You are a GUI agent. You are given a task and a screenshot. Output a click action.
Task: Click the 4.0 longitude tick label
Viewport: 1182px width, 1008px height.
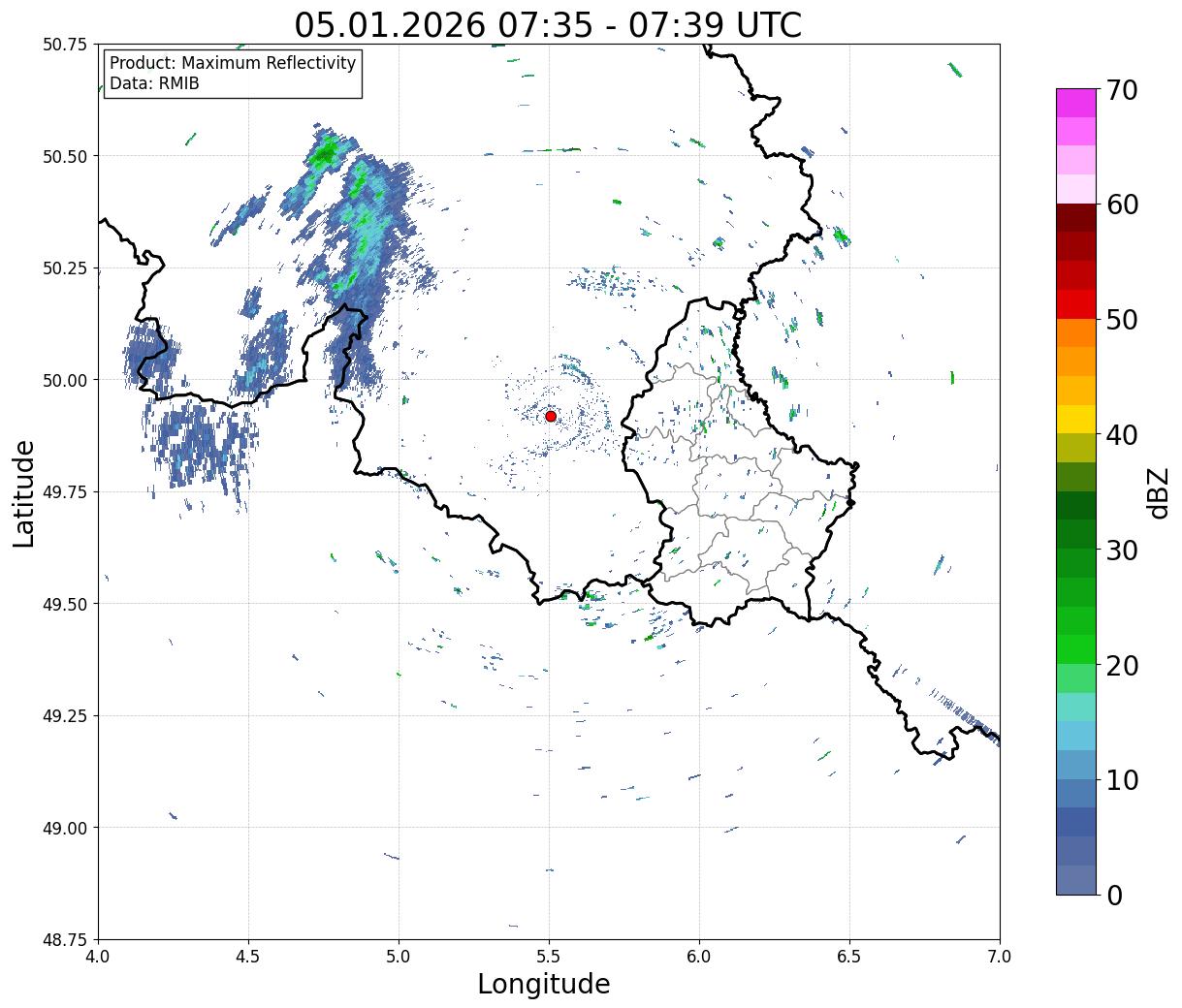point(98,957)
